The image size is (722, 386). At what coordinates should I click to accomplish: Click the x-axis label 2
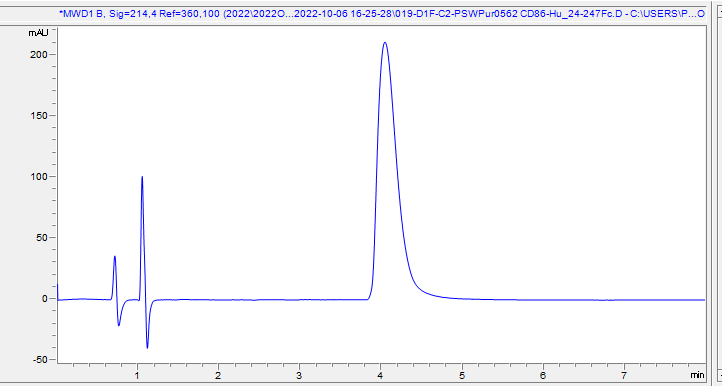point(218,375)
